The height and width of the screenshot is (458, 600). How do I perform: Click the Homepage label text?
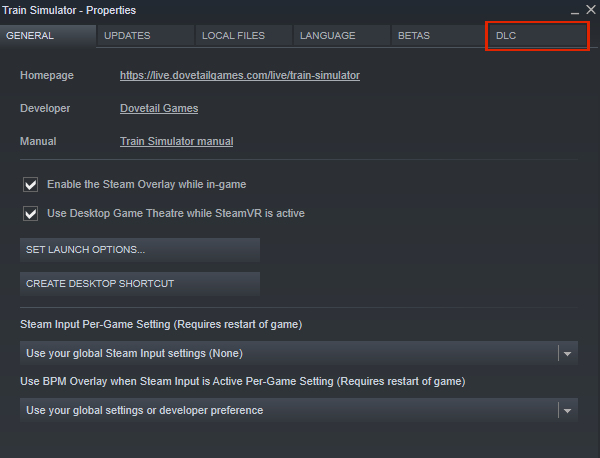click(x=47, y=75)
